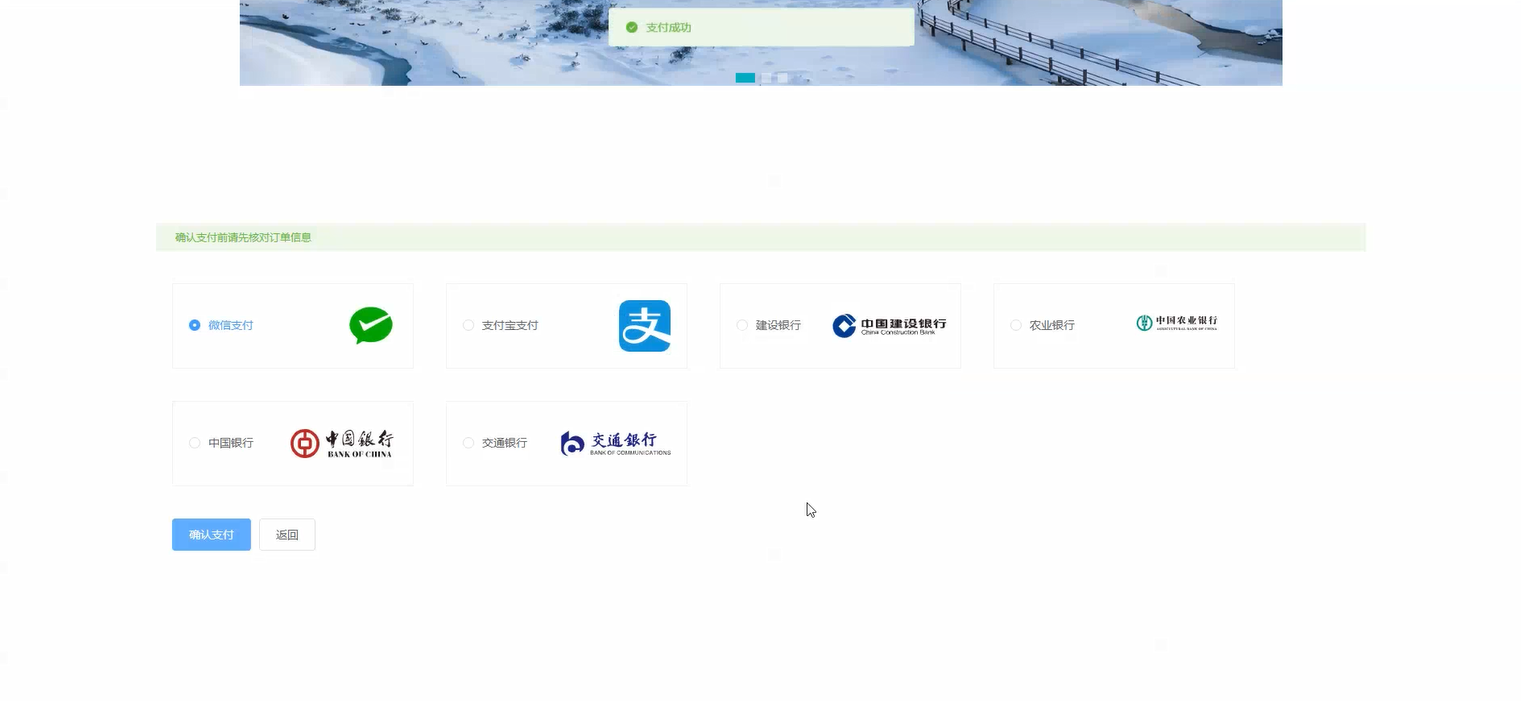Click the 建设银行 label text
Image resolution: width=1521 pixels, height=701 pixels.
[x=778, y=325]
